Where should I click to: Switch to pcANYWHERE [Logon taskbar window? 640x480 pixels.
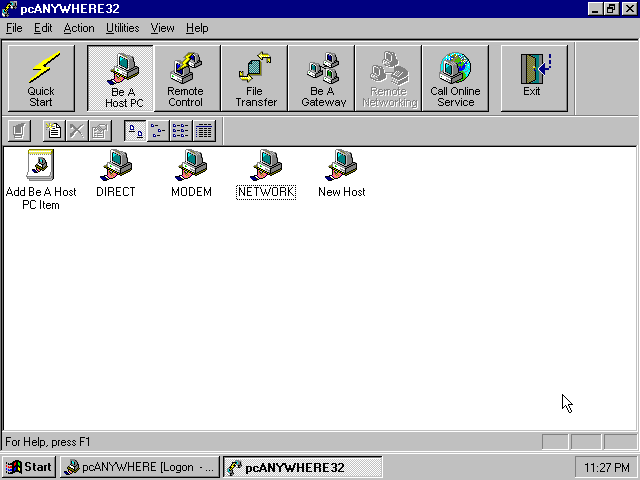[140, 467]
